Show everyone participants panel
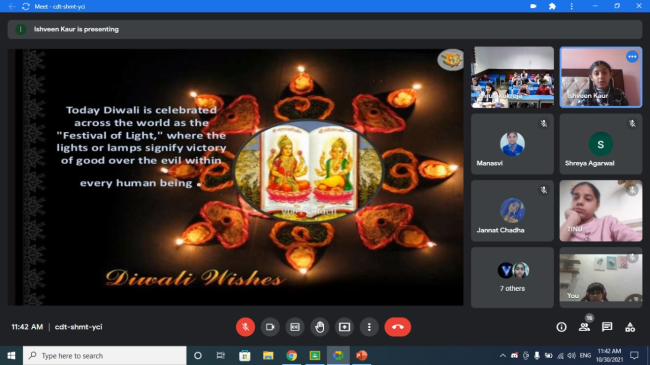Image resolution: width=650 pixels, height=365 pixels. coord(585,327)
